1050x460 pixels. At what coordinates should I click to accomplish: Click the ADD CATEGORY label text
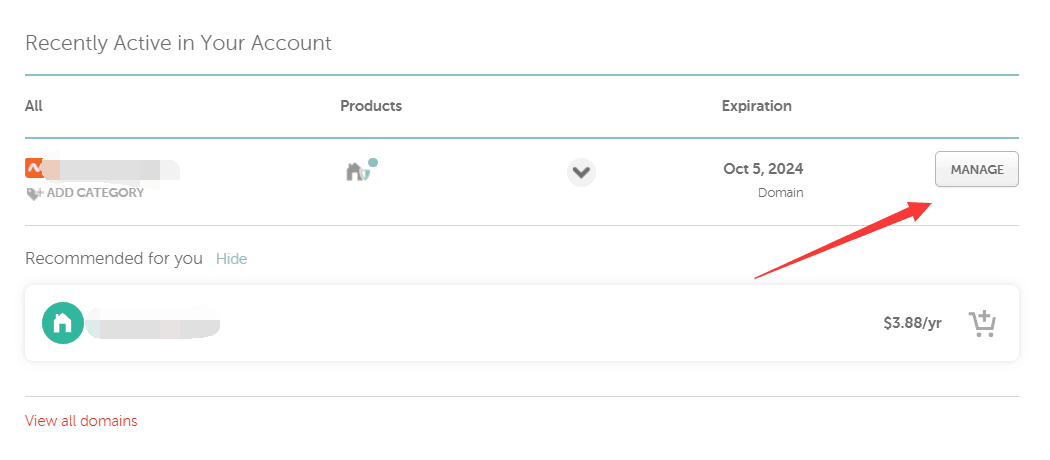click(x=95, y=193)
